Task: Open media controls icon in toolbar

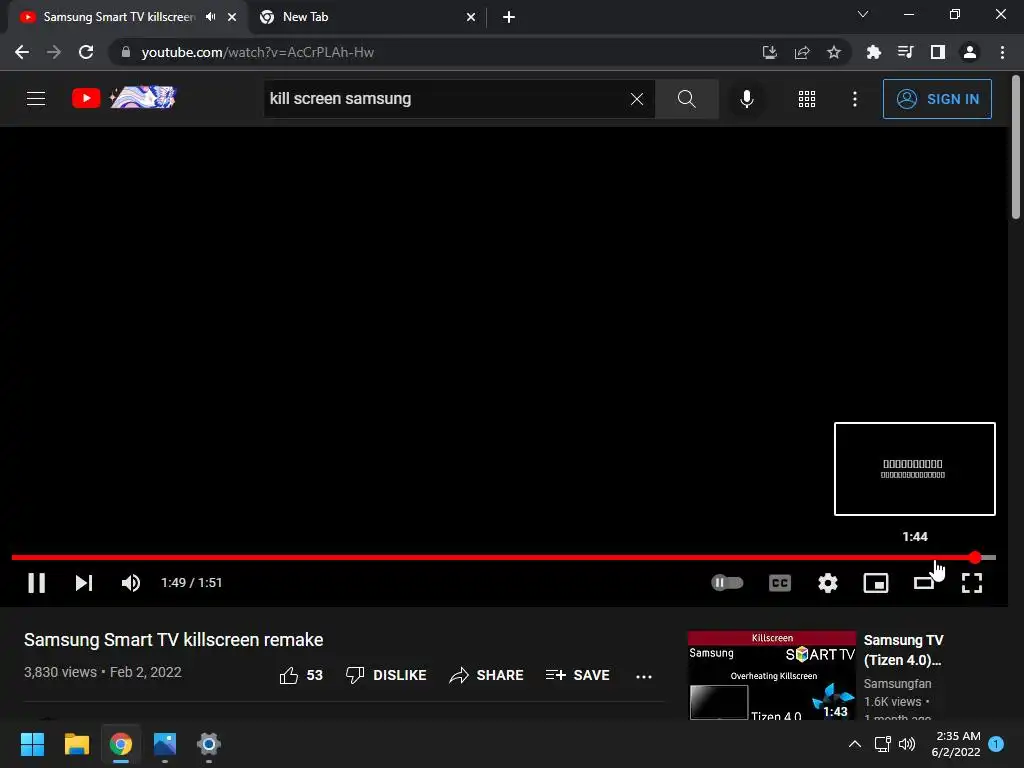Action: (905, 52)
